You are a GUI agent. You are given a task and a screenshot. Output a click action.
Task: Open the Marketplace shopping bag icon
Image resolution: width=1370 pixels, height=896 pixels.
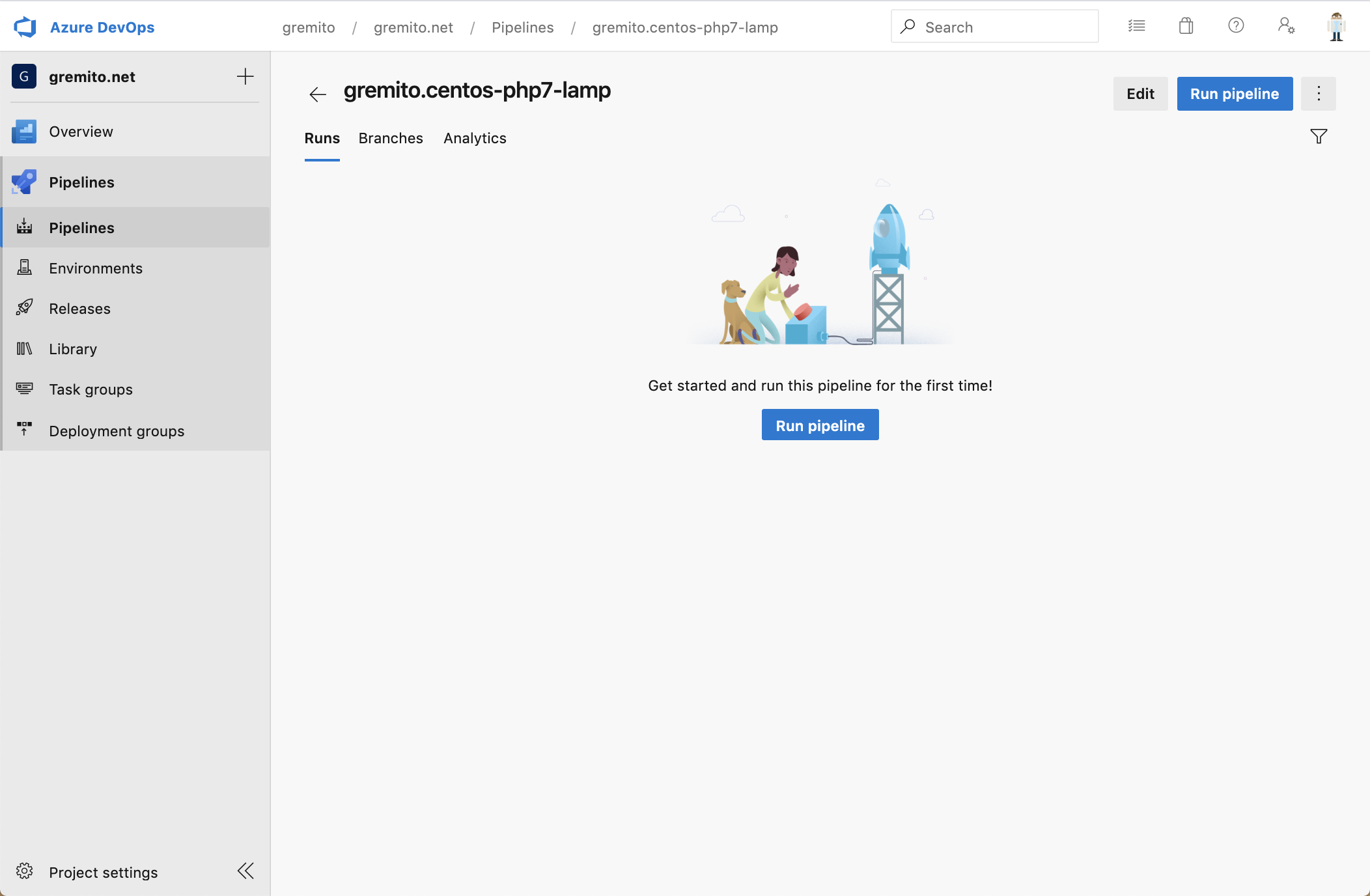[1186, 26]
